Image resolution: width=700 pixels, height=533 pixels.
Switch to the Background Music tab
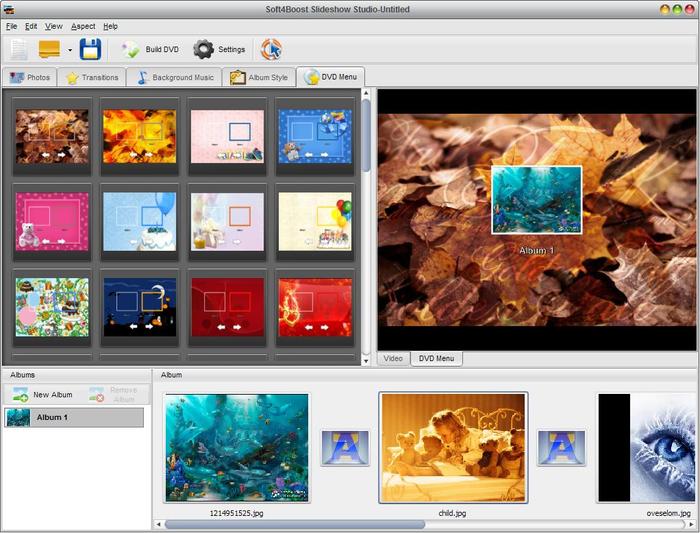(x=175, y=77)
